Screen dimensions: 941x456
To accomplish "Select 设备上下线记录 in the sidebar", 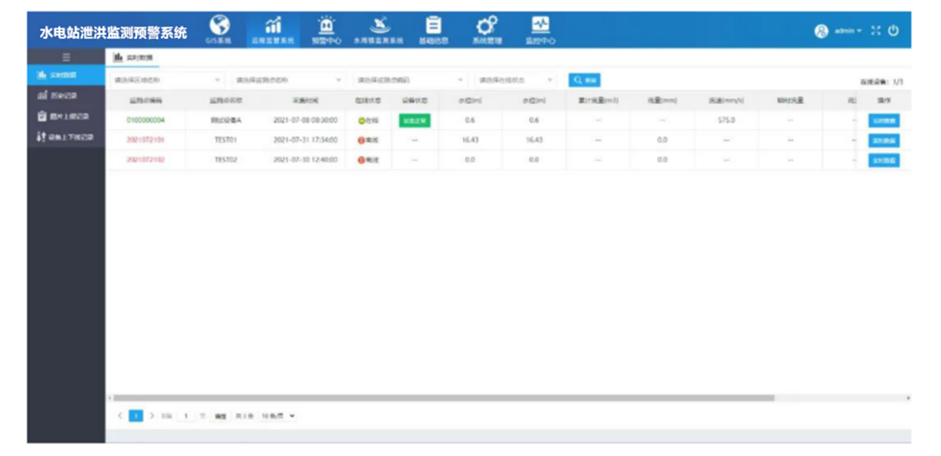I will [64, 136].
